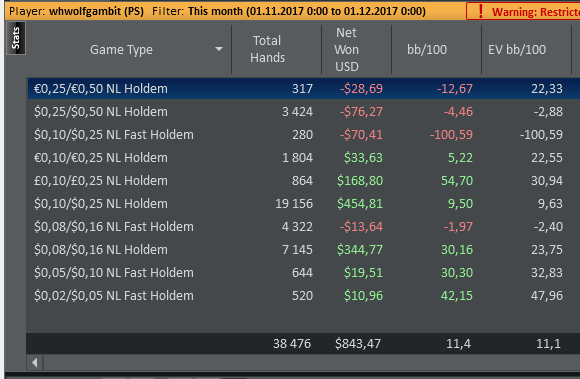Select the $0,08/$0,16 NL Holdem row

(x=304, y=250)
